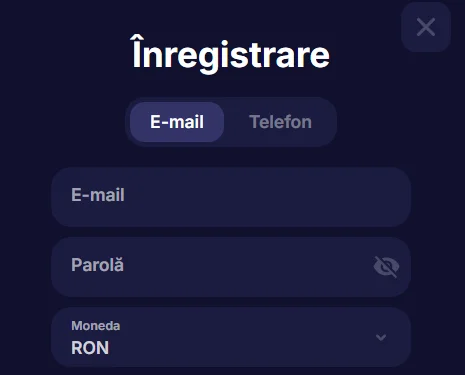Viewport: 465px width, 375px height.
Task: Dismiss the registration form via X icon
Action: [426, 27]
